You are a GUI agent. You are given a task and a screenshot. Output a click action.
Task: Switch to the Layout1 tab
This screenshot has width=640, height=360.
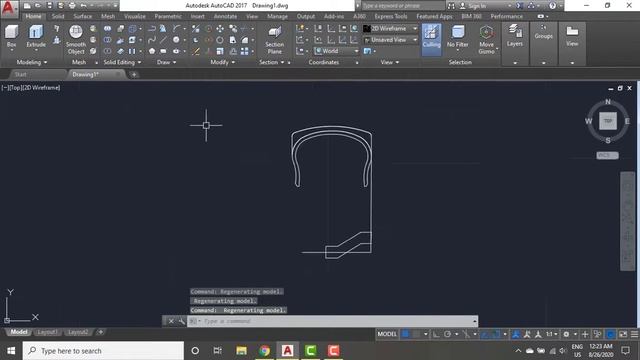pos(47,332)
